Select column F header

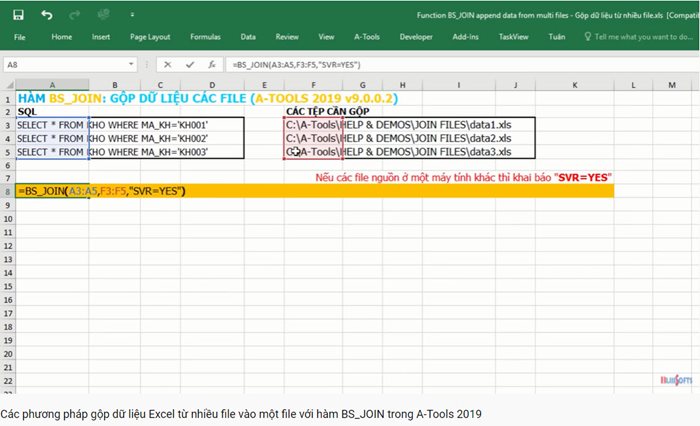coord(313,85)
